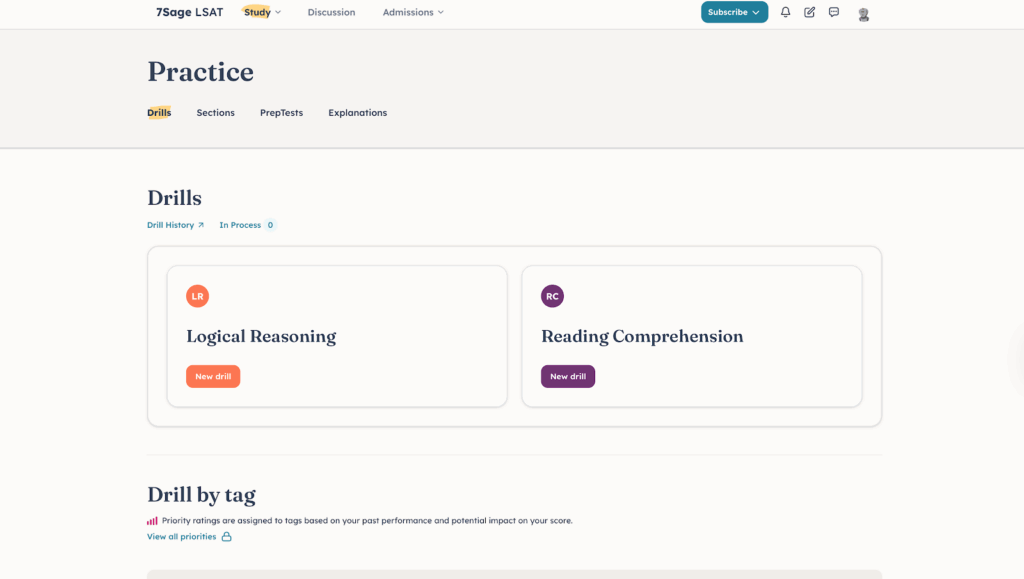
Task: Open the Explanations tab
Action: pos(357,113)
